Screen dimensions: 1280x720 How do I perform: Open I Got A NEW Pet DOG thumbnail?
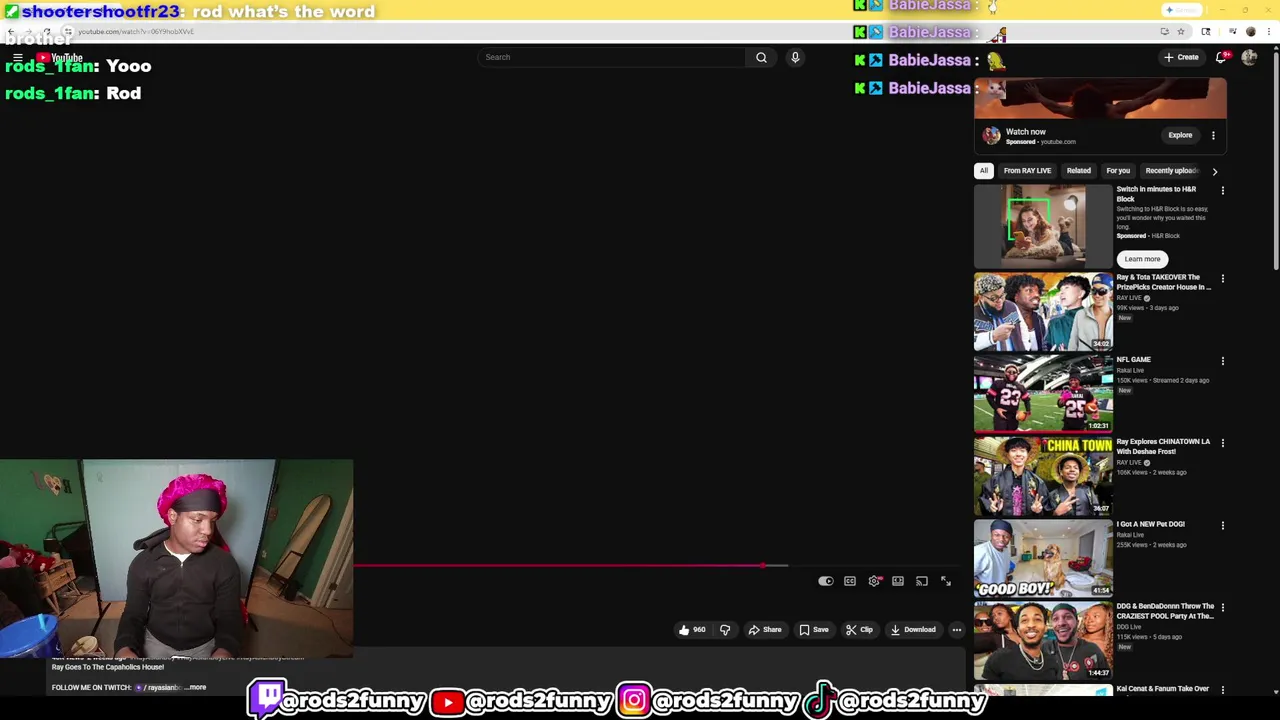1043,558
